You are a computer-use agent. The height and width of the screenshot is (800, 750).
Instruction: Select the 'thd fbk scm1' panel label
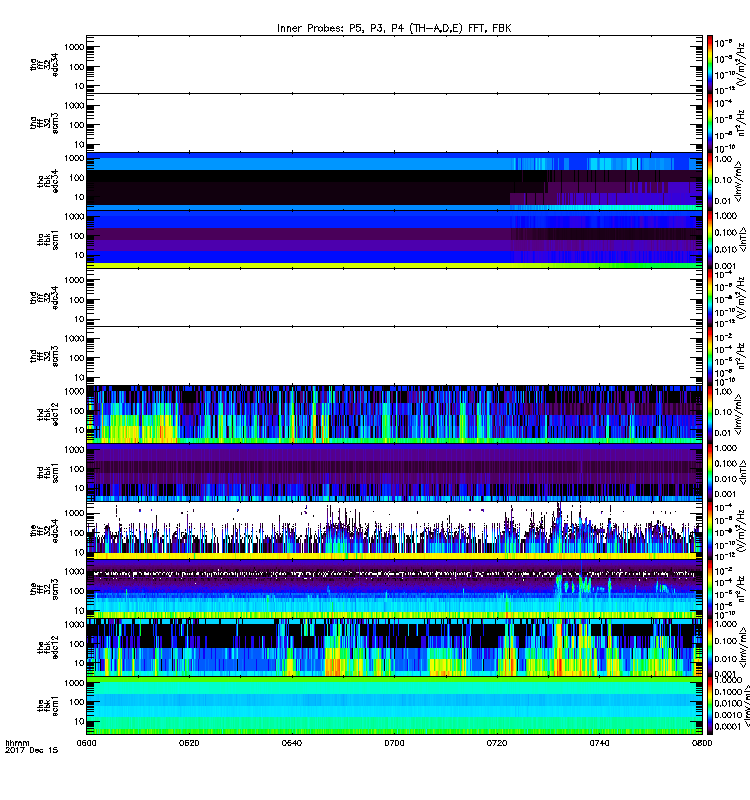tap(48, 472)
